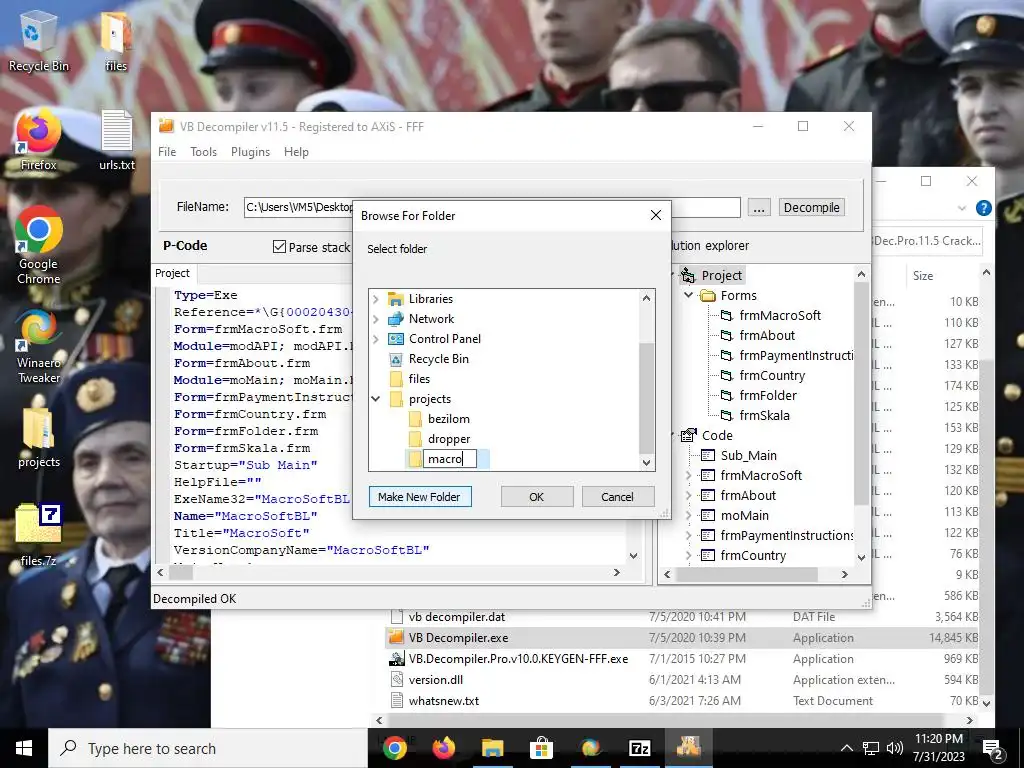The height and width of the screenshot is (768, 1024).
Task: Expand Network node in folder tree
Action: pos(376,319)
